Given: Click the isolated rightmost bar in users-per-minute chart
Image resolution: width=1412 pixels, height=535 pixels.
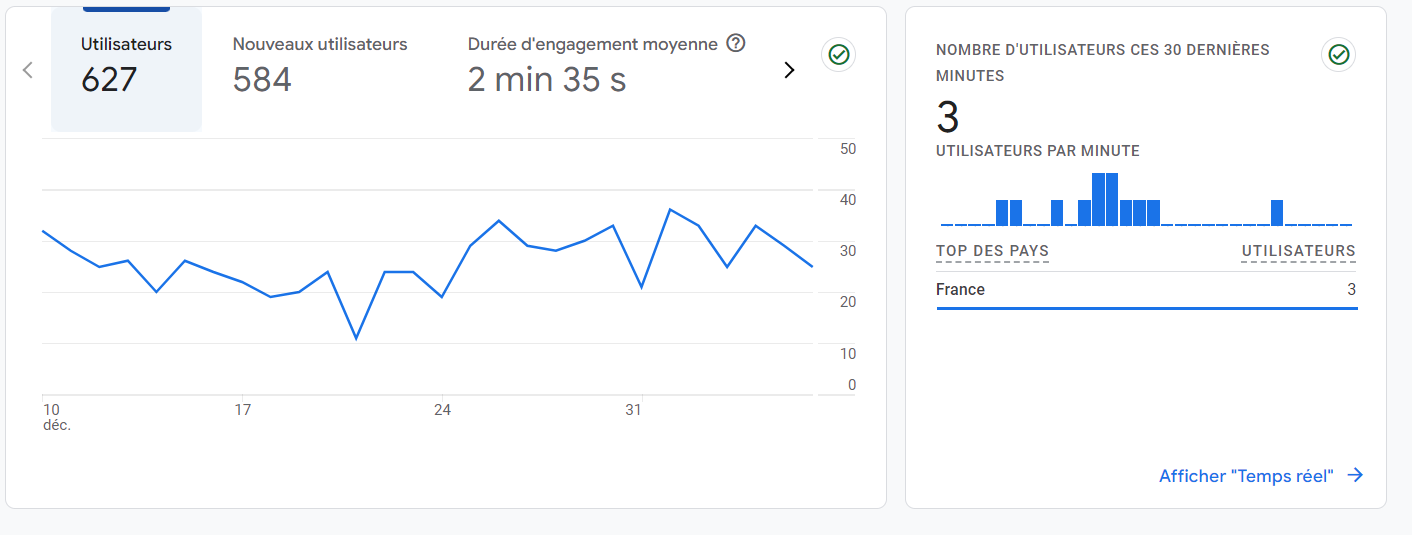Looking at the screenshot, I should point(1277,213).
